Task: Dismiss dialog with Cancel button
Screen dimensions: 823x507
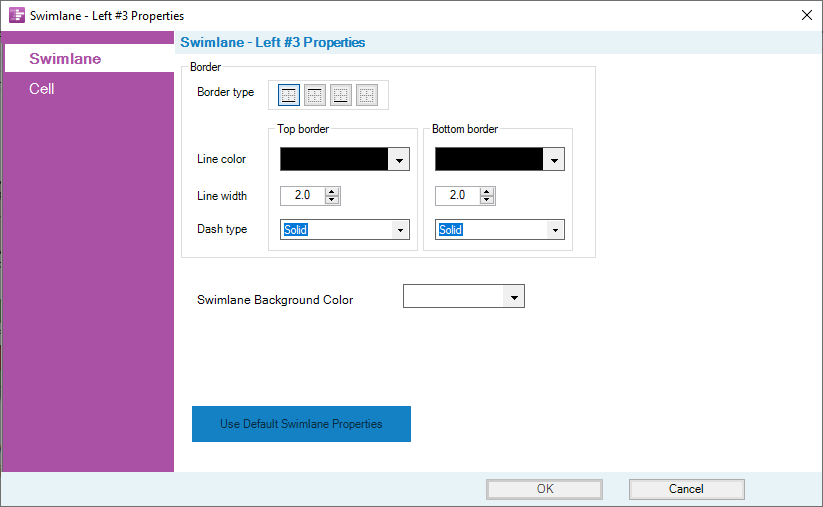Action: (687, 489)
